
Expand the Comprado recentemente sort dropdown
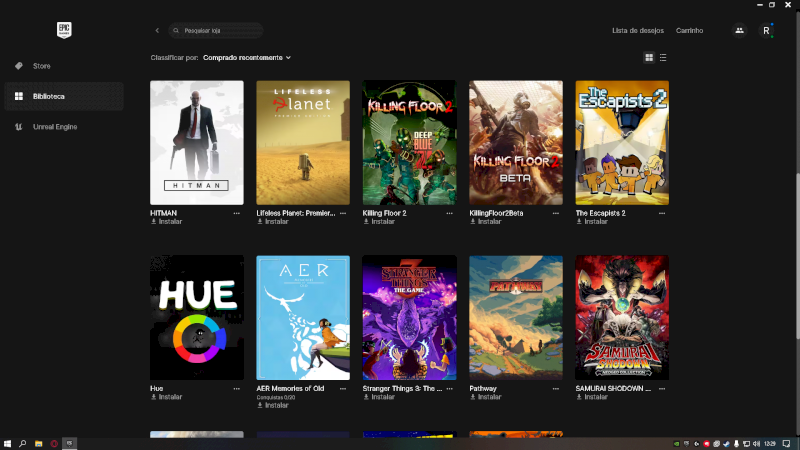pos(247,58)
